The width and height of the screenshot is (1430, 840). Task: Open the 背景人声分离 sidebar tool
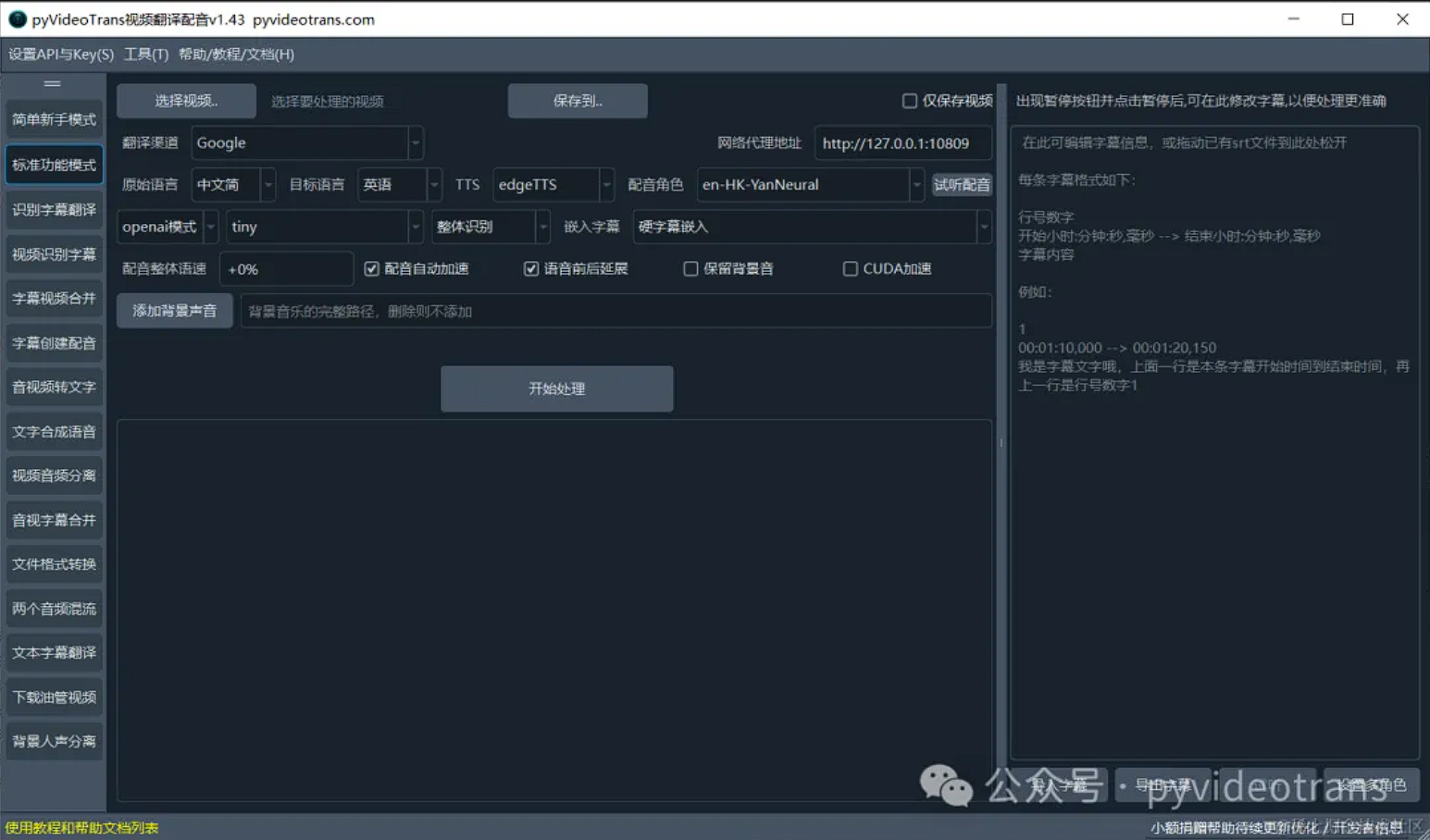54,741
